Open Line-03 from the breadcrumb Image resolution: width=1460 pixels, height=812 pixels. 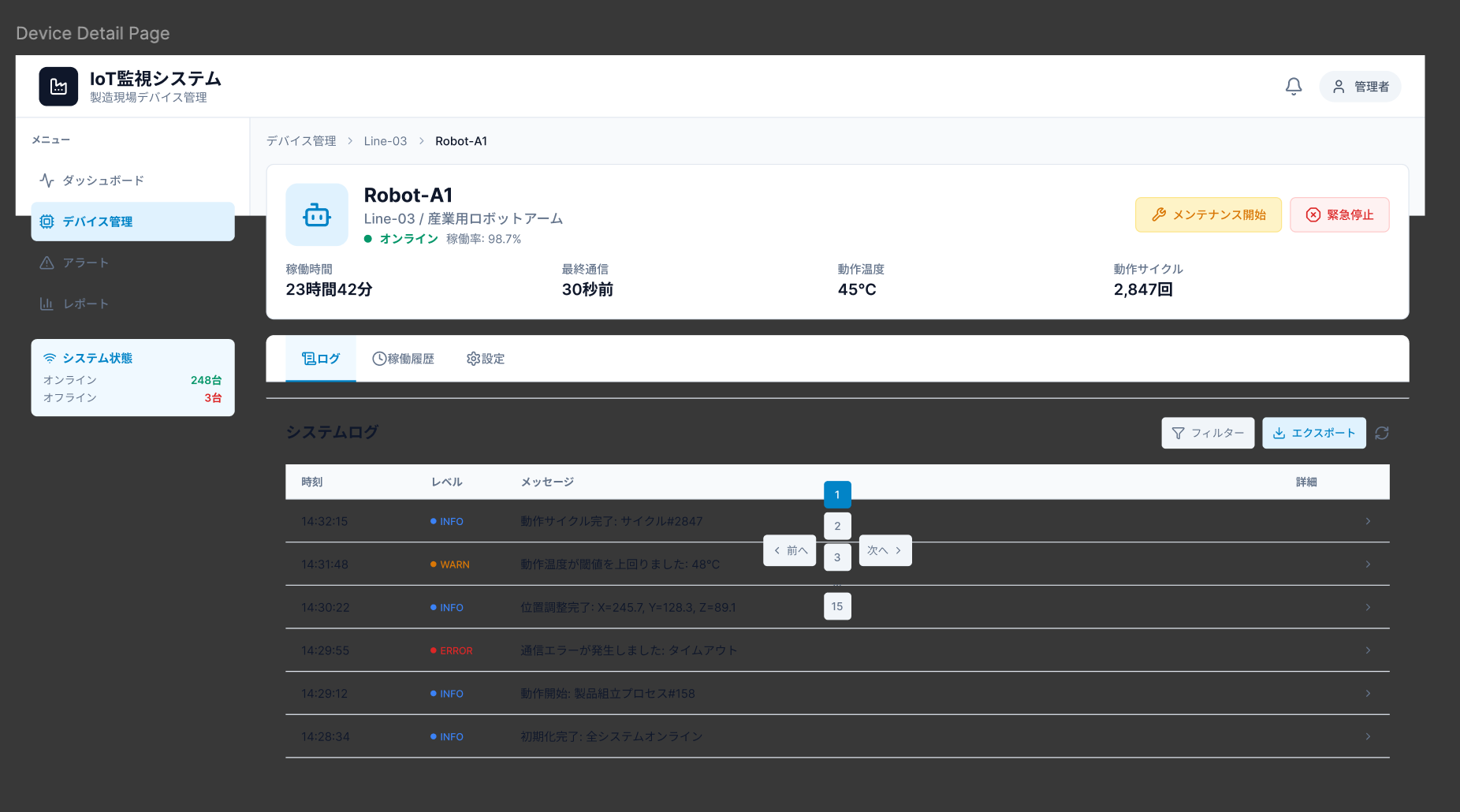click(x=385, y=140)
